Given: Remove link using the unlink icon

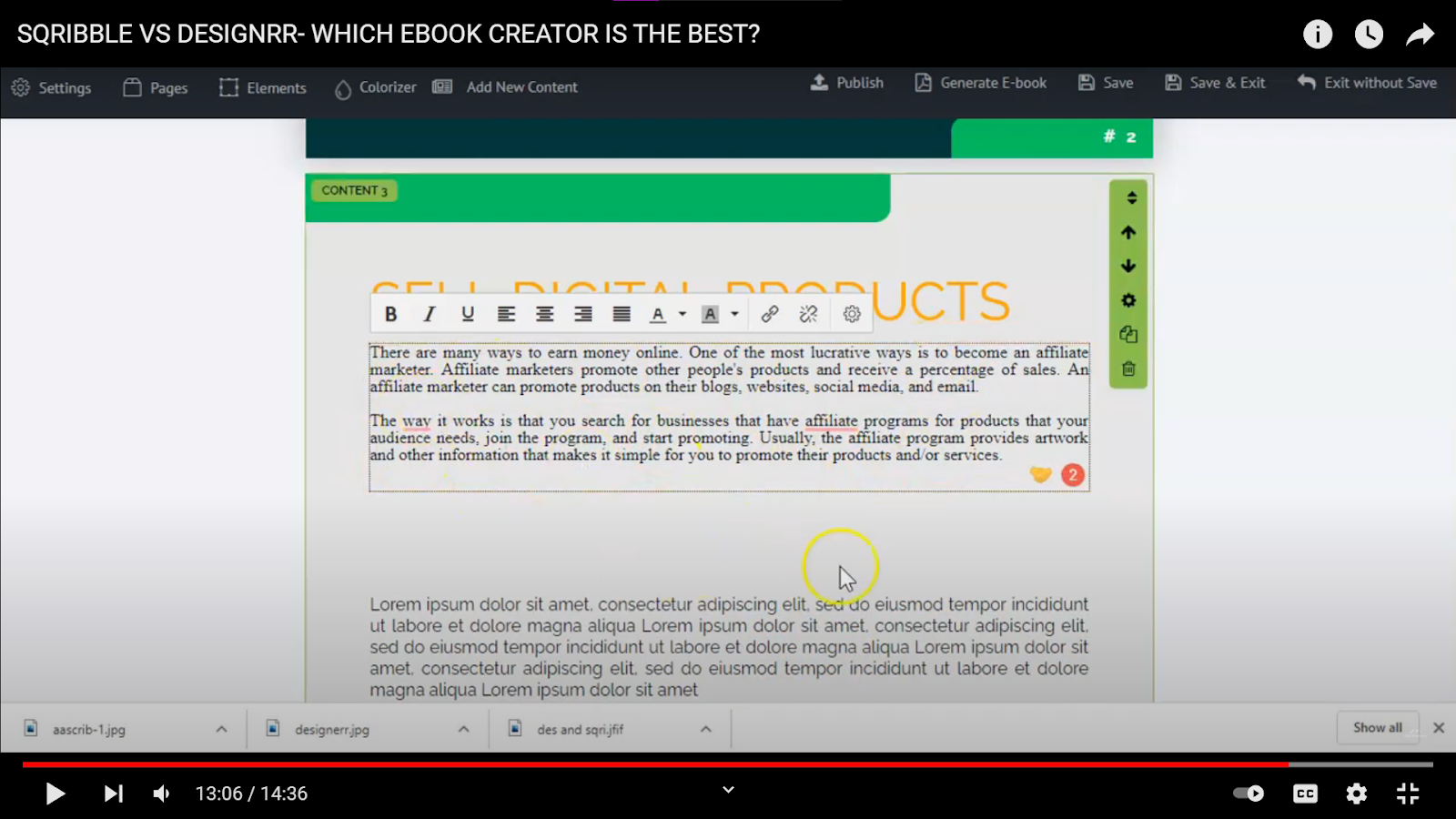Looking at the screenshot, I should click(808, 314).
